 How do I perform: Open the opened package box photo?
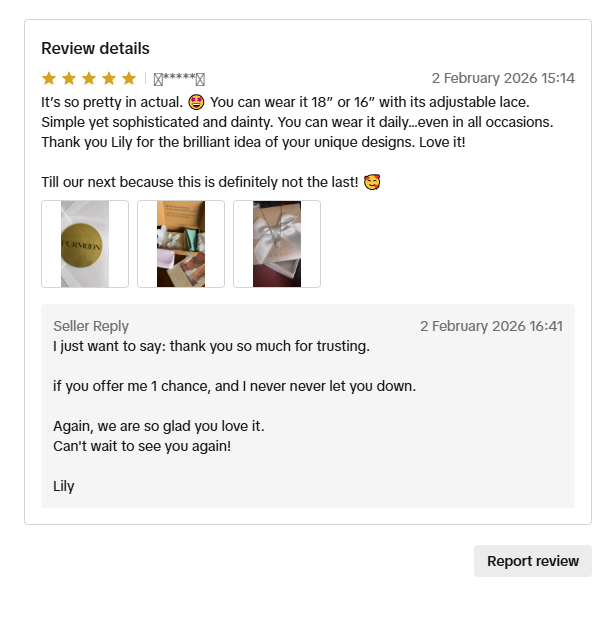181,244
